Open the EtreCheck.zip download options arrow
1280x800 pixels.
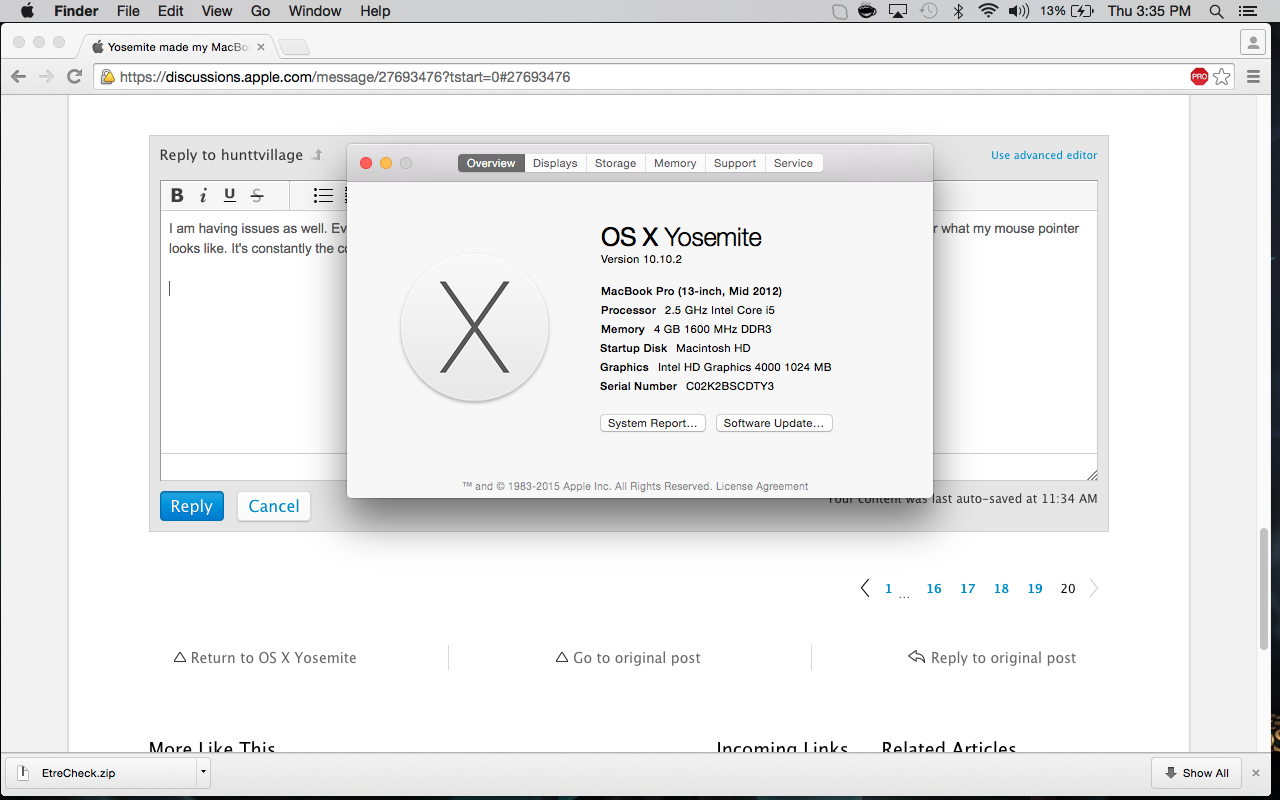tap(203, 772)
